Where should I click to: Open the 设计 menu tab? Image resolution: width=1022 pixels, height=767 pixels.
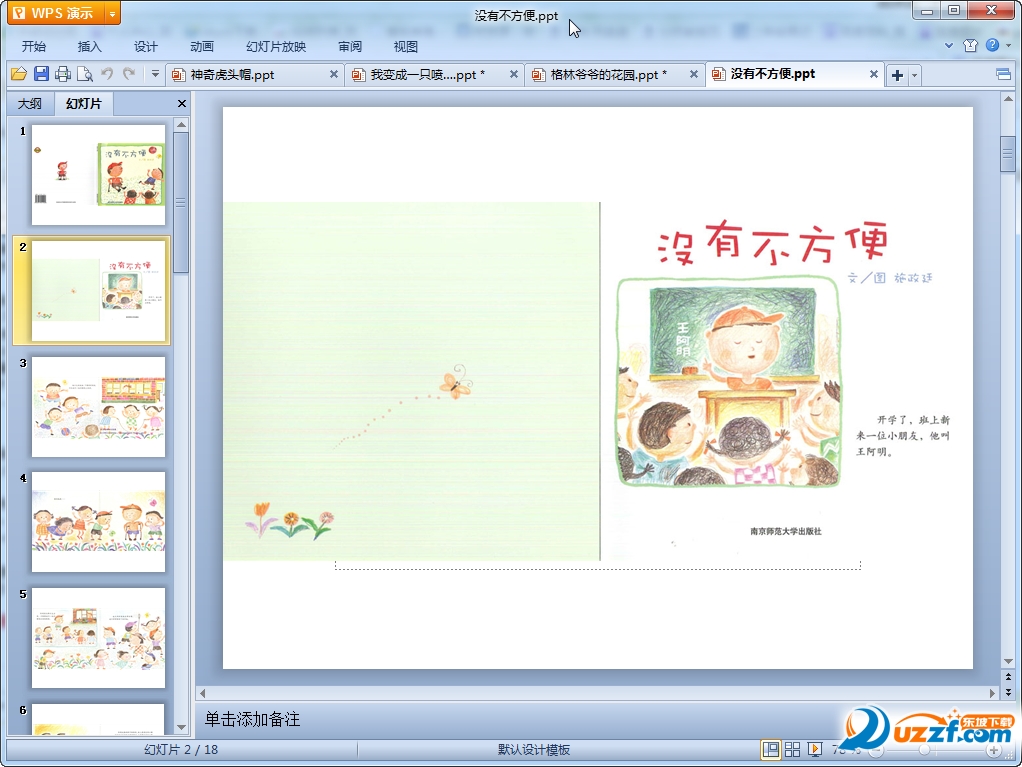pyautogui.click(x=145, y=46)
